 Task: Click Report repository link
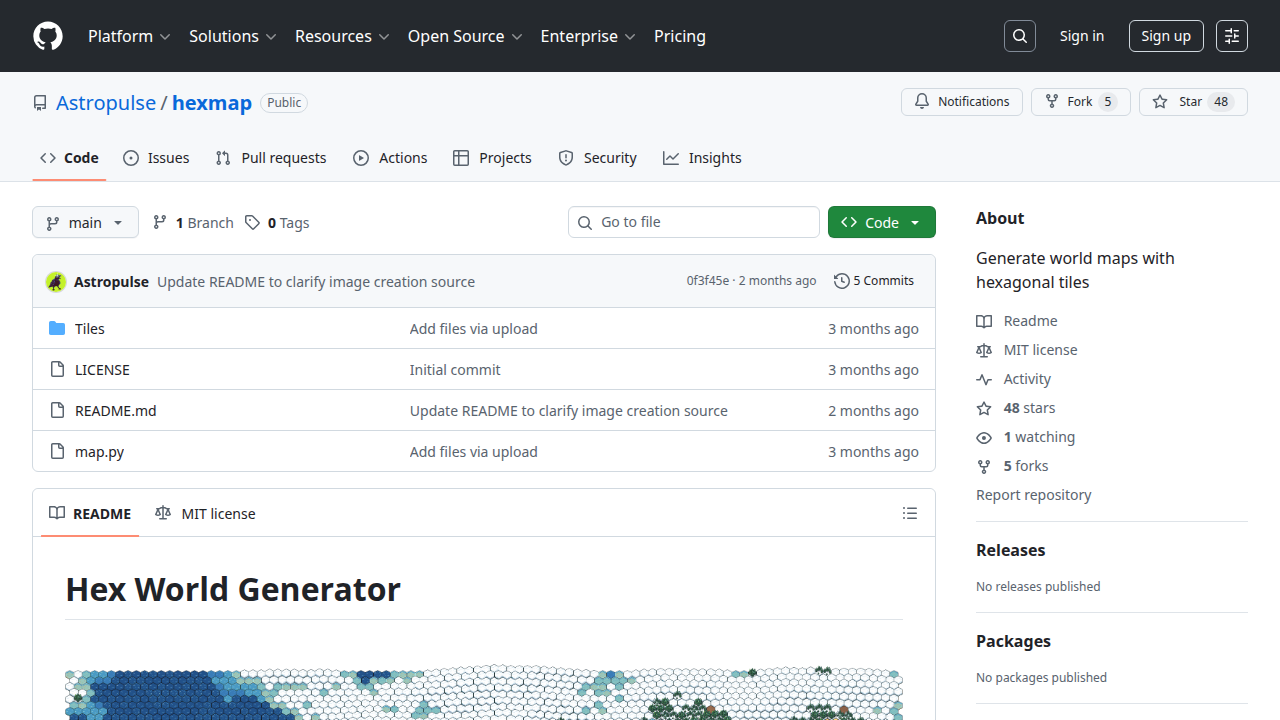click(x=1033, y=495)
